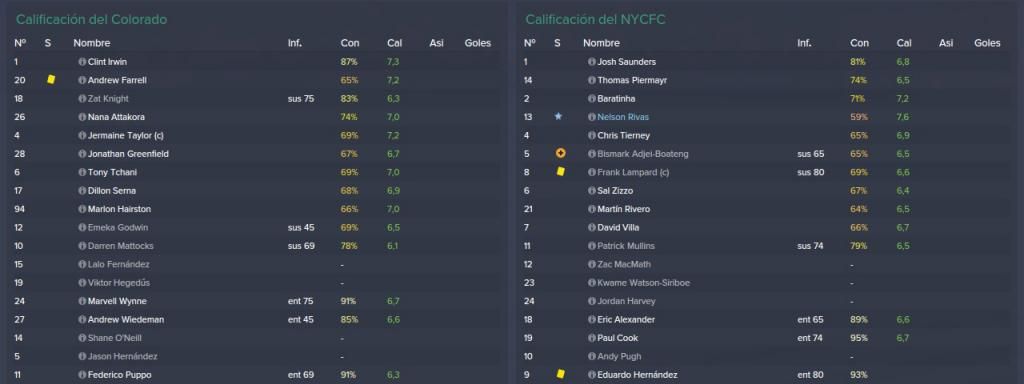
Task: Click injury icon for Bismark Adjei-Boateng
Action: point(560,153)
